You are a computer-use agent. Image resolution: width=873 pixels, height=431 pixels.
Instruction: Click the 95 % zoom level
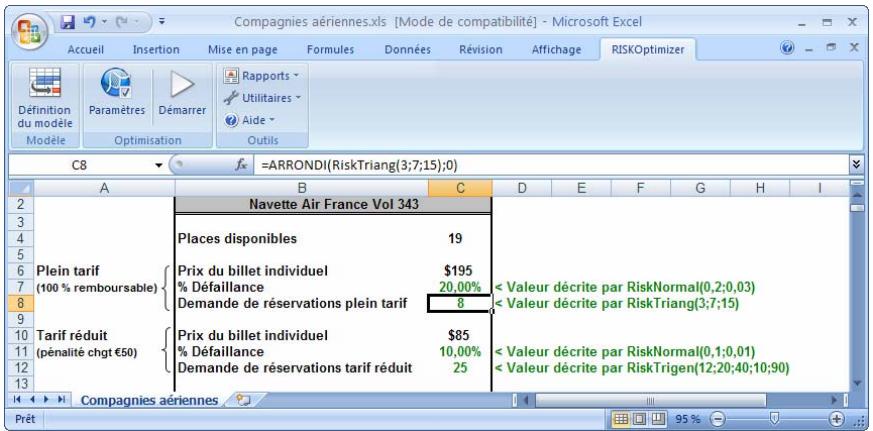[x=688, y=418]
